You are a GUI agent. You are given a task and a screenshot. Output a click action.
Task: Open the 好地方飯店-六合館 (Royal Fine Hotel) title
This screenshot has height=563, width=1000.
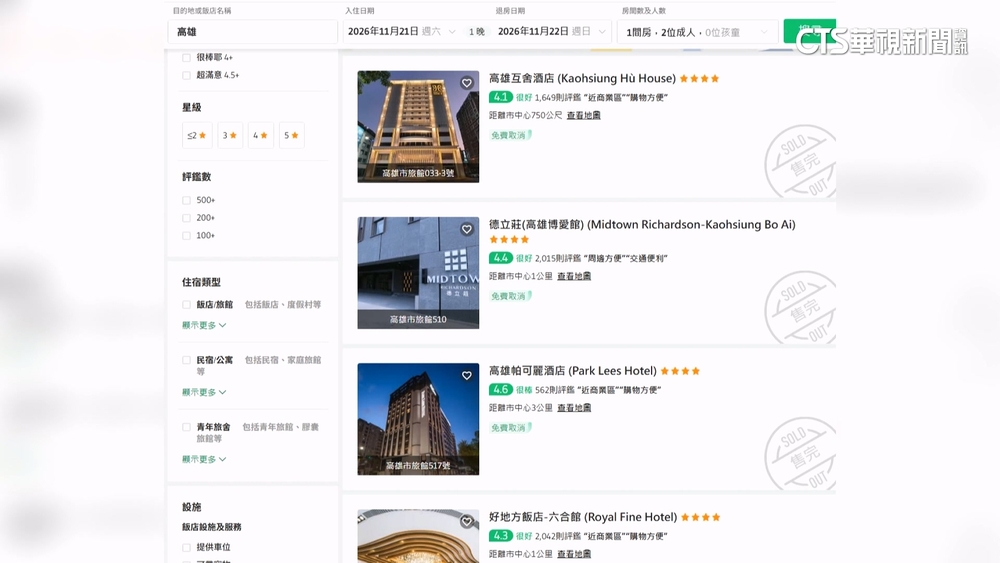(x=583, y=517)
